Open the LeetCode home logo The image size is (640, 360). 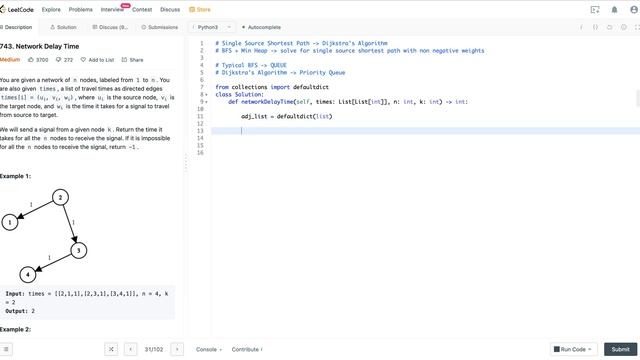point(17,9)
